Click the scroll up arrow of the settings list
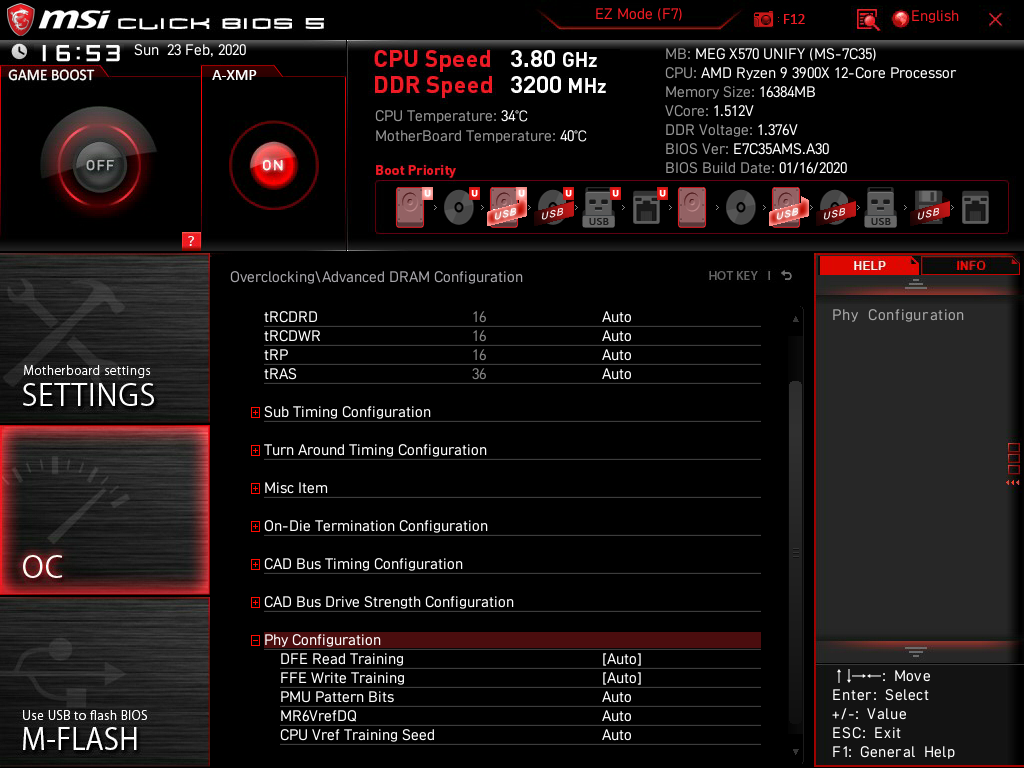1024x768 pixels. [x=795, y=319]
